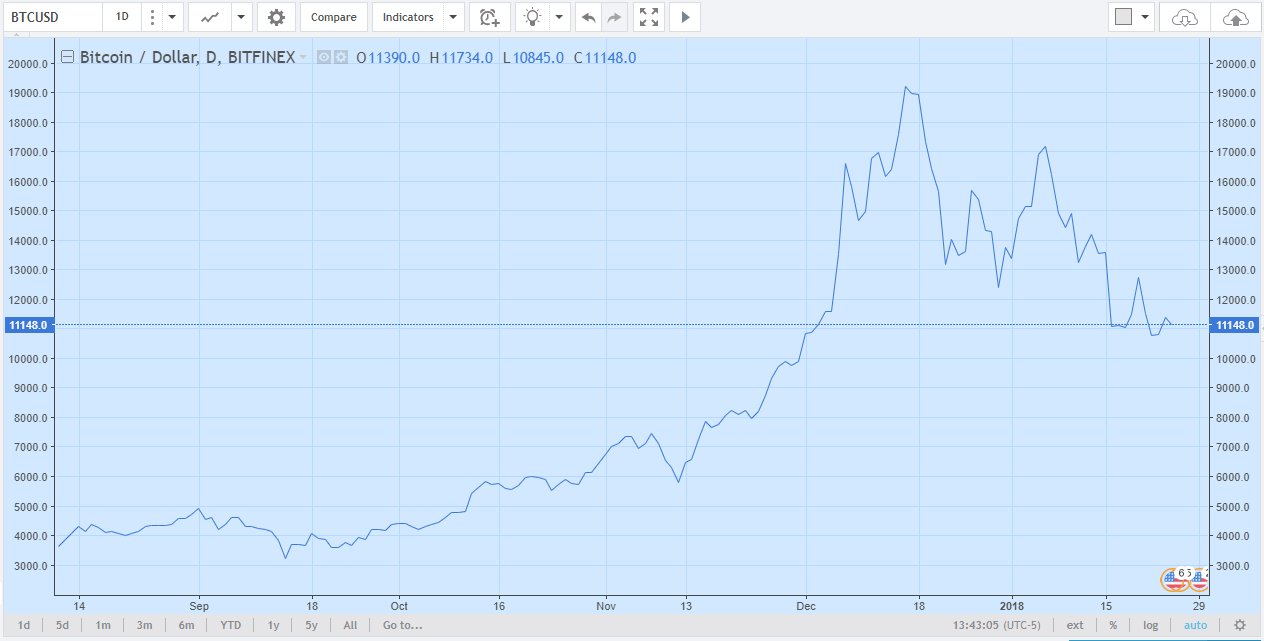Open chart properties gear in top toolbar

pos(276,17)
